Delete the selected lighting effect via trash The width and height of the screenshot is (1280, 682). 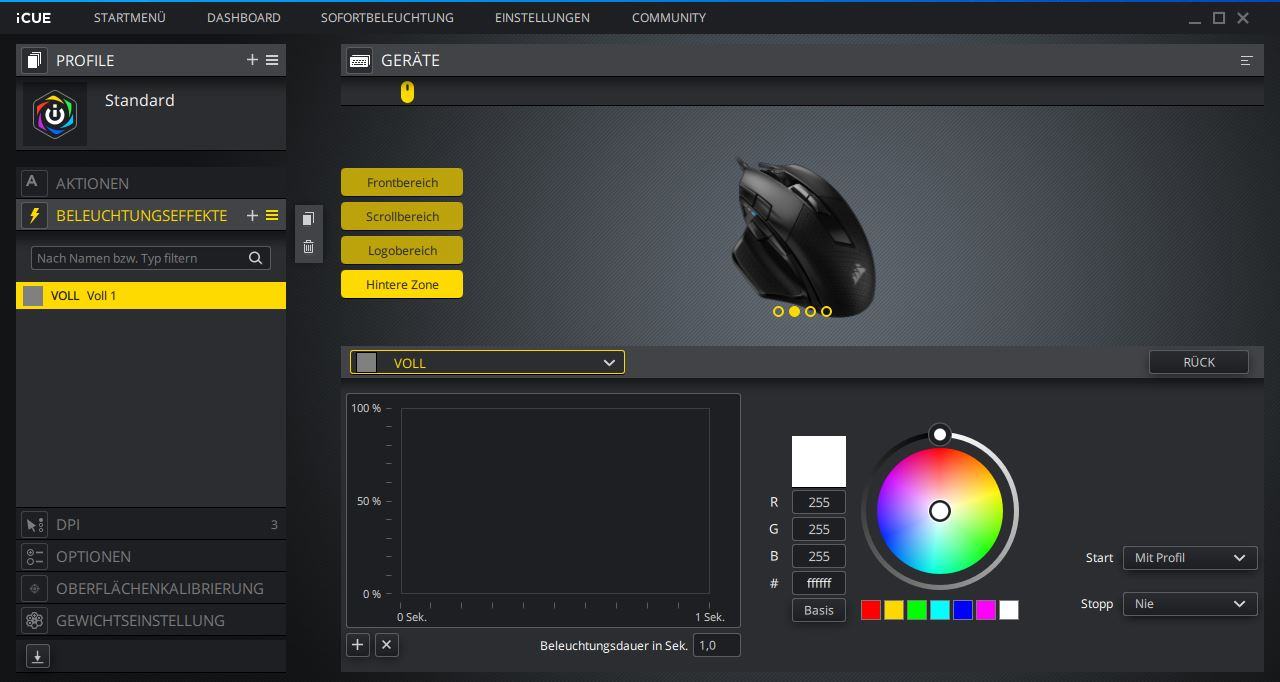coord(308,247)
